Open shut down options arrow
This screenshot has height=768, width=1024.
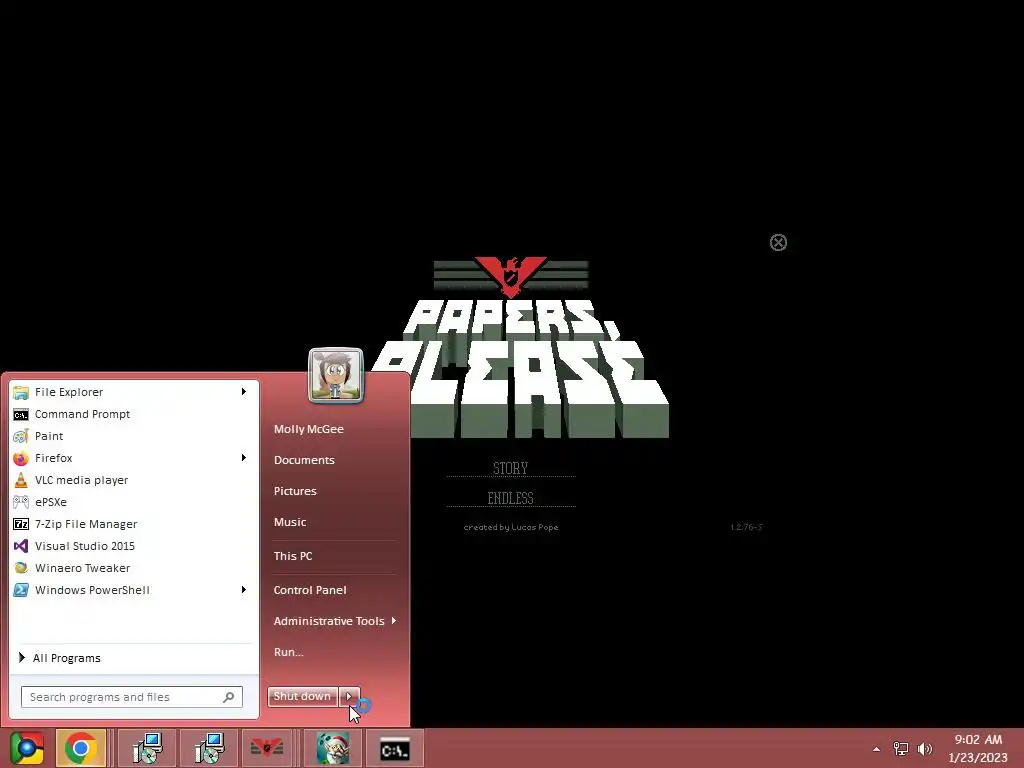coord(349,696)
